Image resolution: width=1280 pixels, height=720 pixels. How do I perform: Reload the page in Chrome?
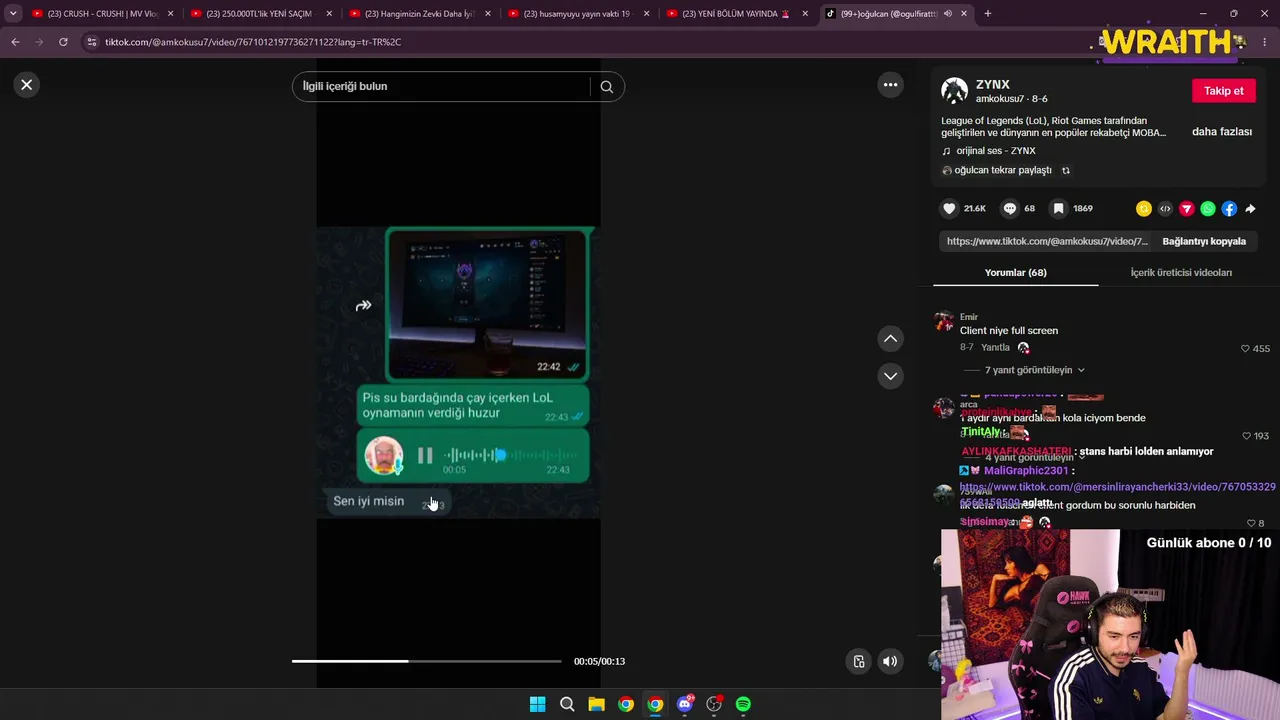(63, 42)
